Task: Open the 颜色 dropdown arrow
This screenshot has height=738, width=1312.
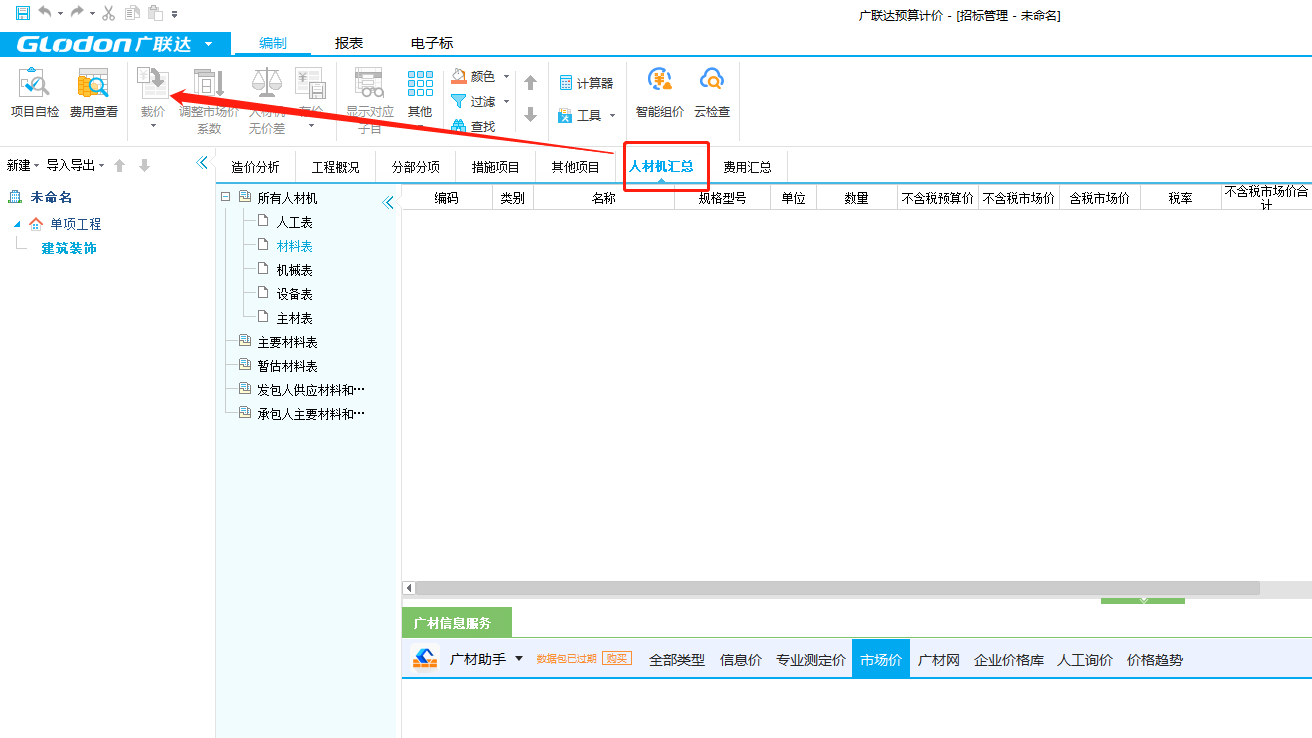Action: [x=506, y=77]
